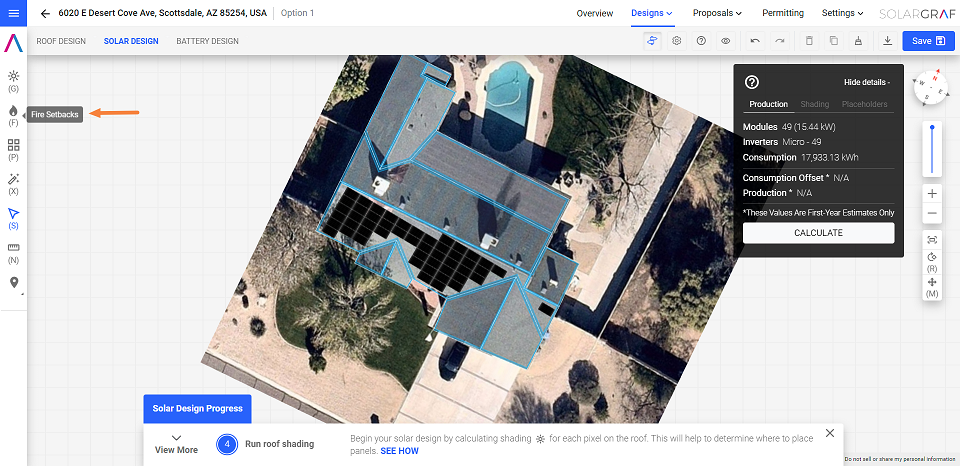The image size is (960, 466).
Task: Hide details in the production panel
Action: [866, 82]
